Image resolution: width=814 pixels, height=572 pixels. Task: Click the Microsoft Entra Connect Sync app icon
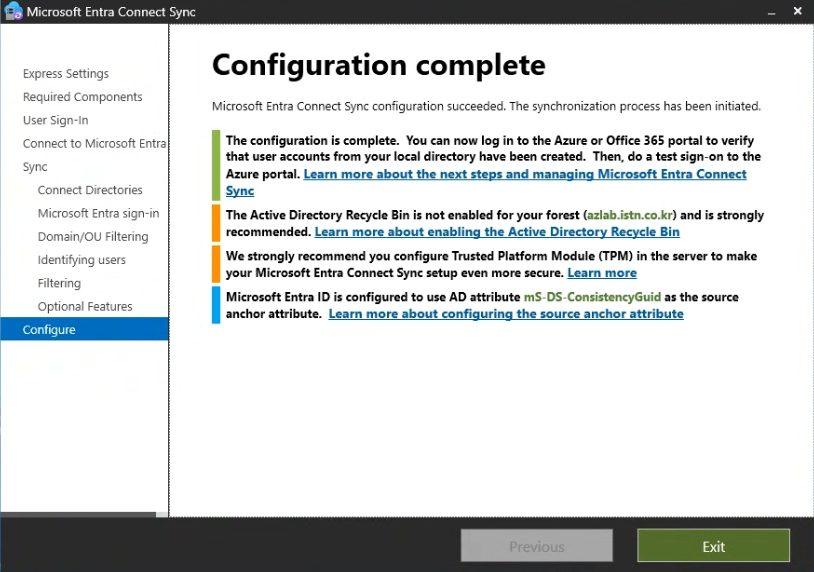tap(12, 11)
